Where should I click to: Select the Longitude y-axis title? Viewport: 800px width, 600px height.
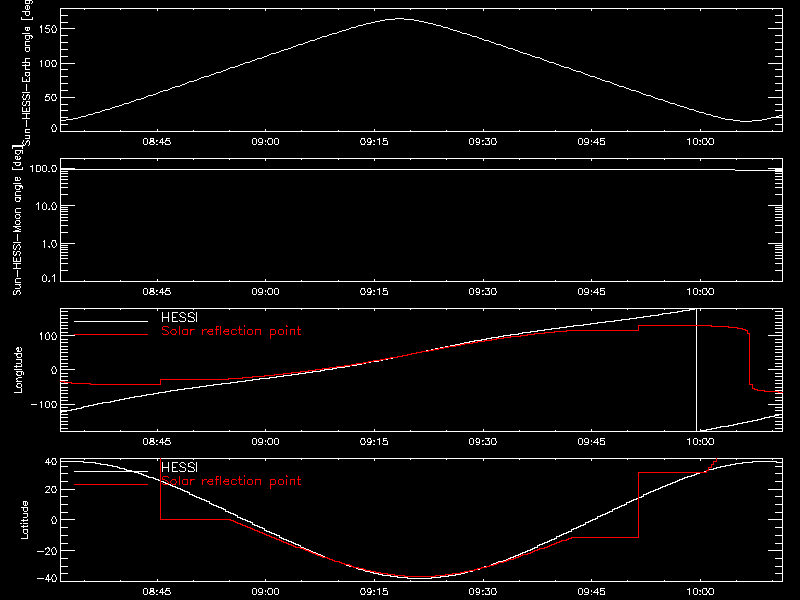click(x=18, y=370)
